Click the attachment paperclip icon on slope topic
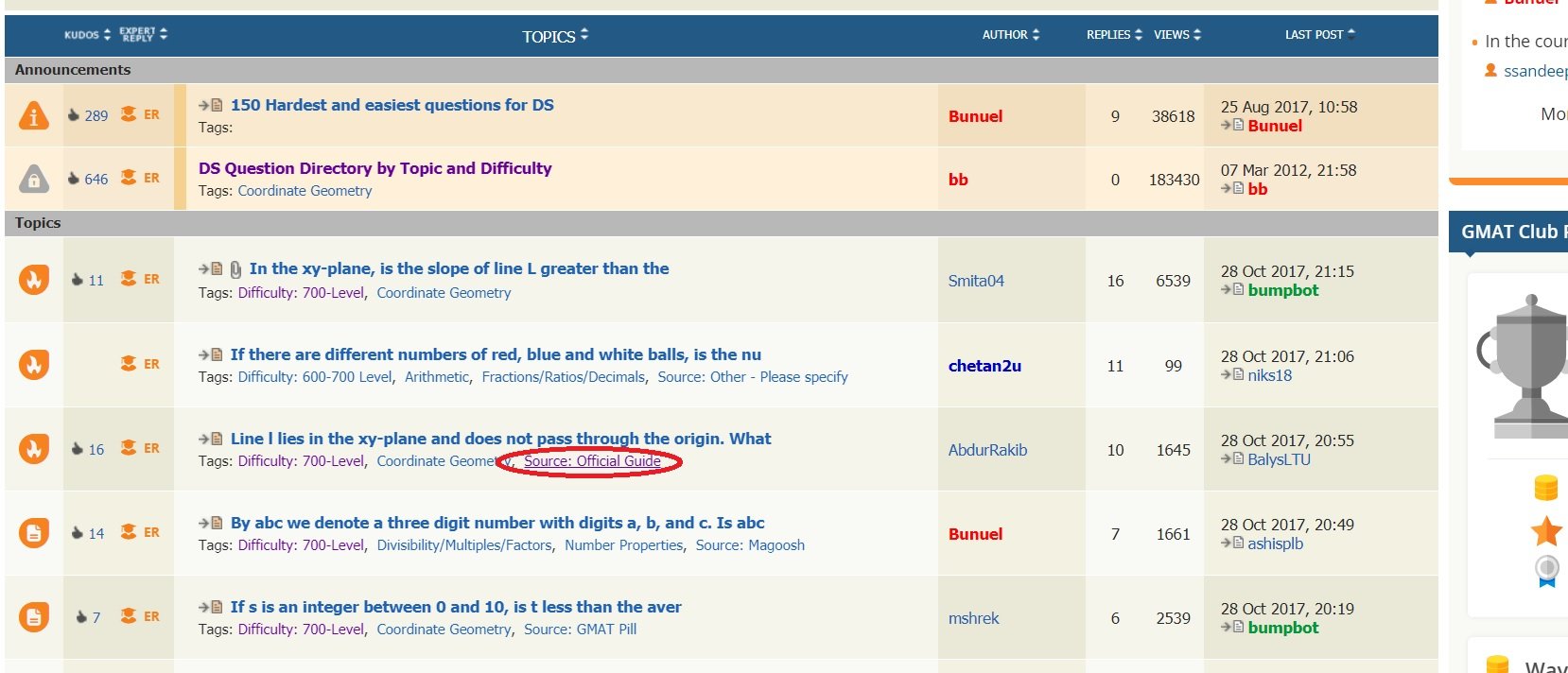The image size is (1568, 673). [235, 269]
